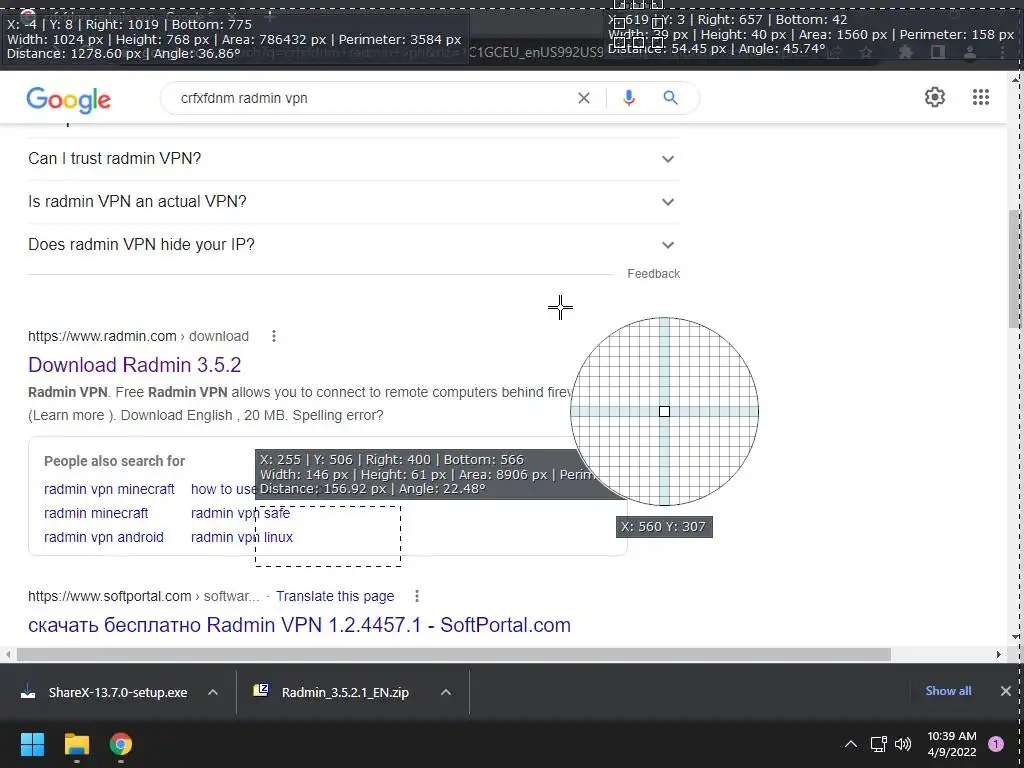Image resolution: width=1024 pixels, height=768 pixels.
Task: Open Google settings gear
Action: click(935, 97)
